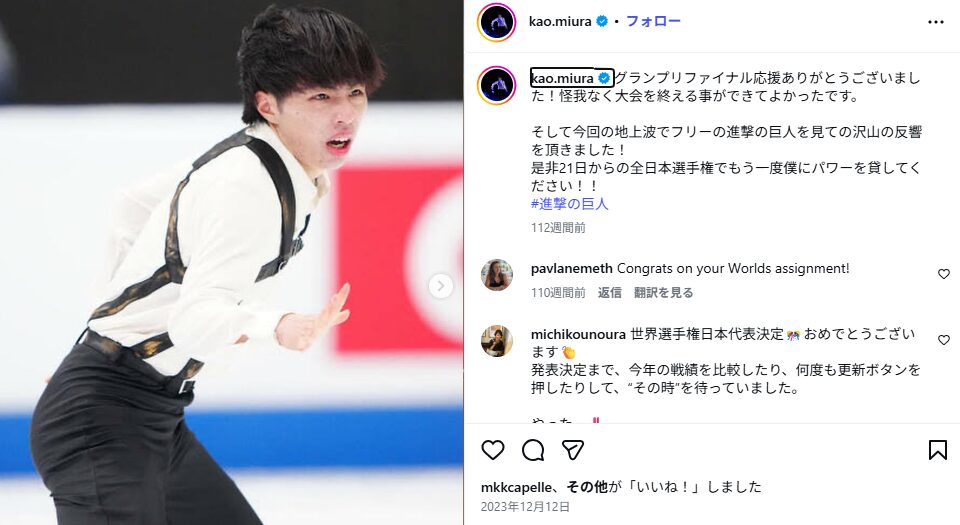Click the フォロー follow button
Image resolution: width=960 pixels, height=525 pixels.
(x=653, y=21)
